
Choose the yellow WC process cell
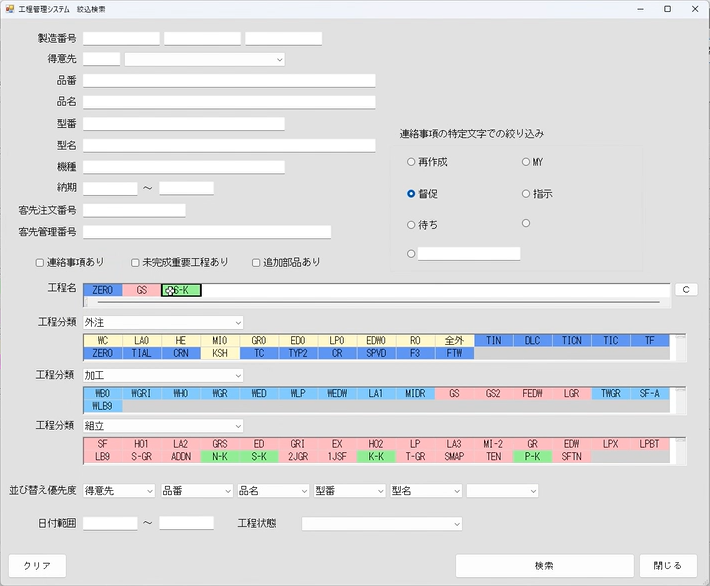pos(102,341)
